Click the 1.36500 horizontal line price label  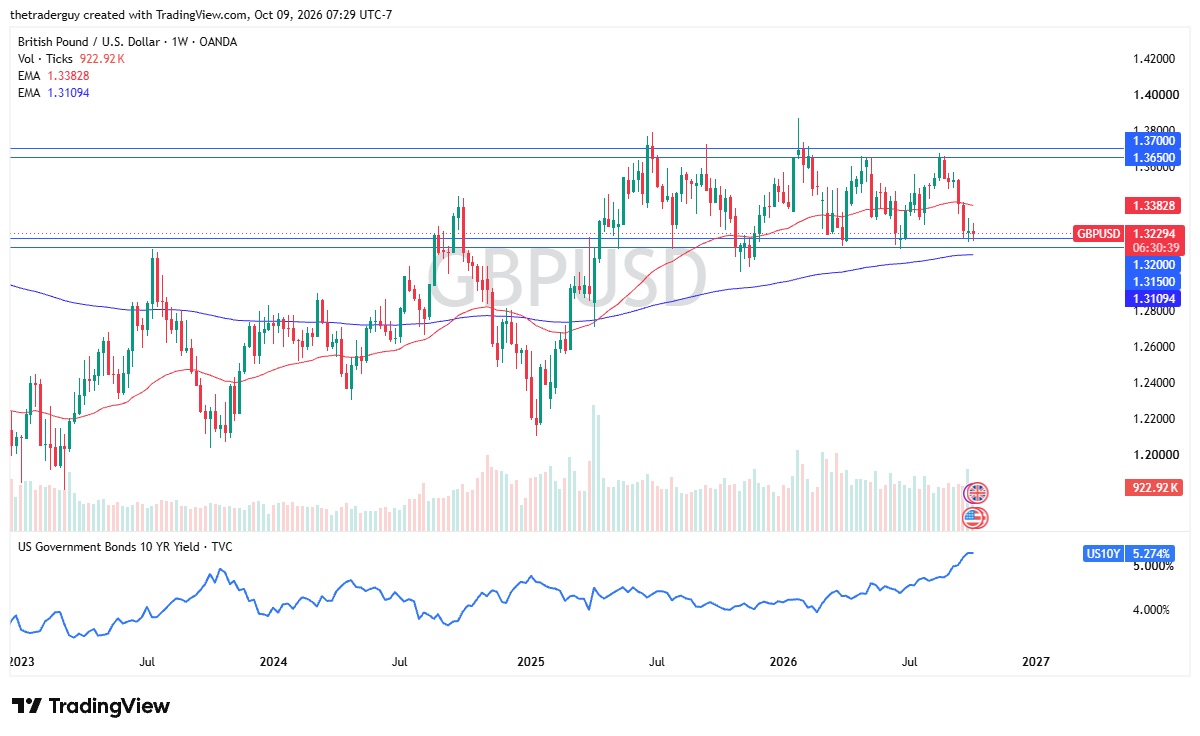click(x=1153, y=158)
